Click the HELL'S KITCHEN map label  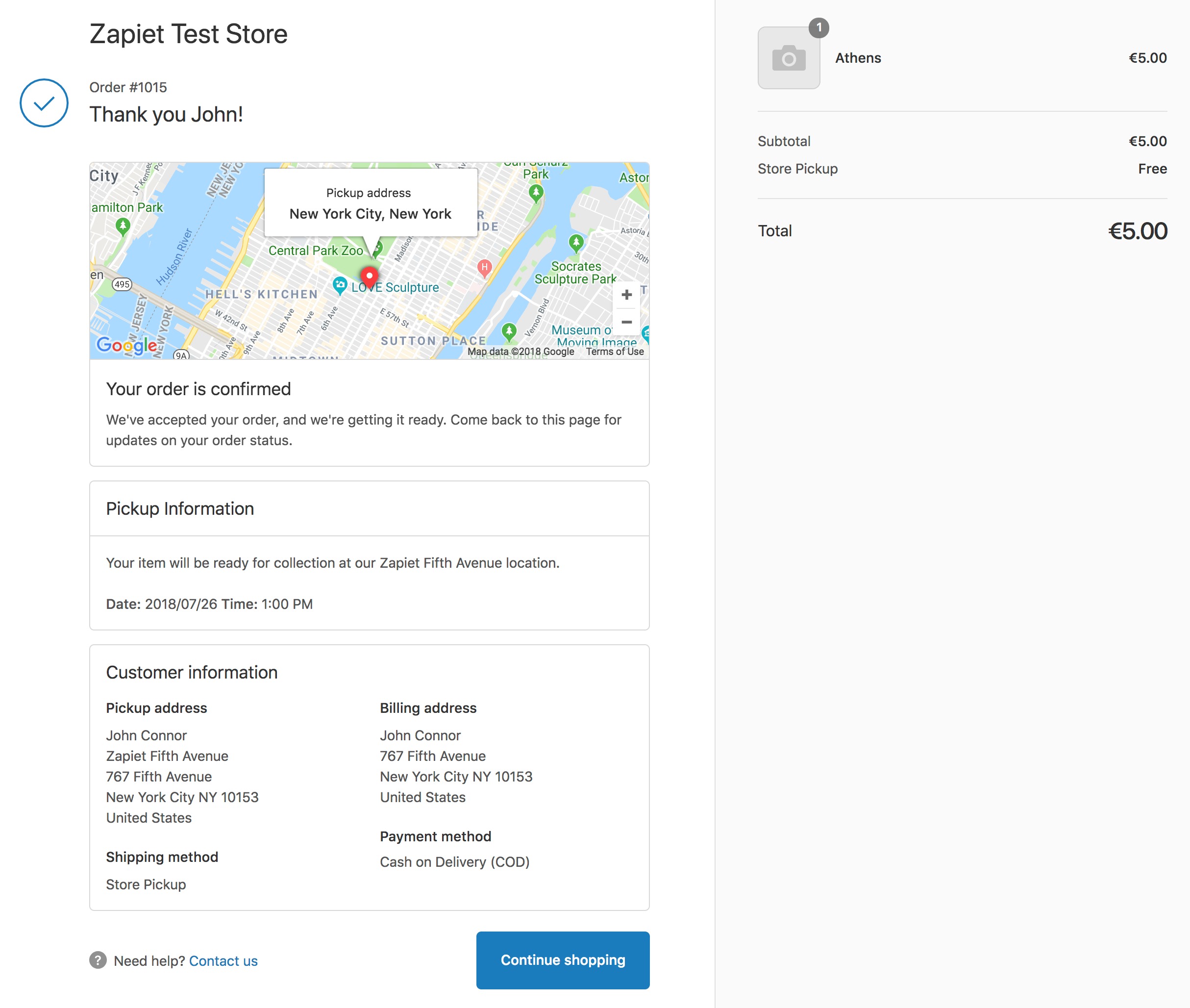click(261, 294)
